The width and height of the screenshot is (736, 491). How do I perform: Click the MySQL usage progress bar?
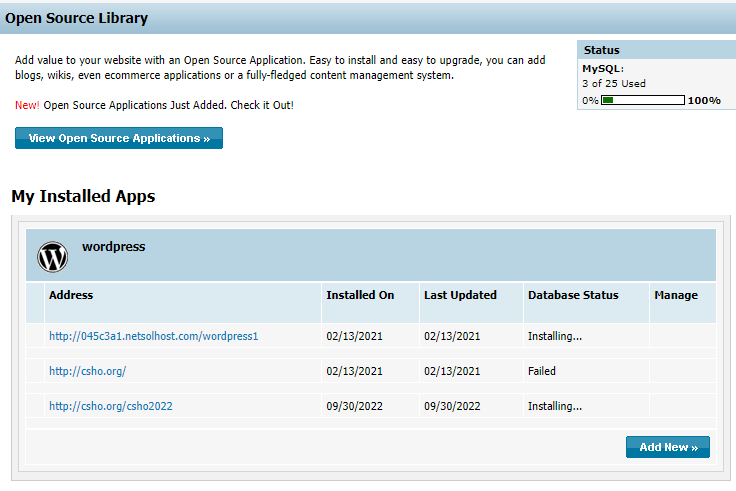click(643, 100)
